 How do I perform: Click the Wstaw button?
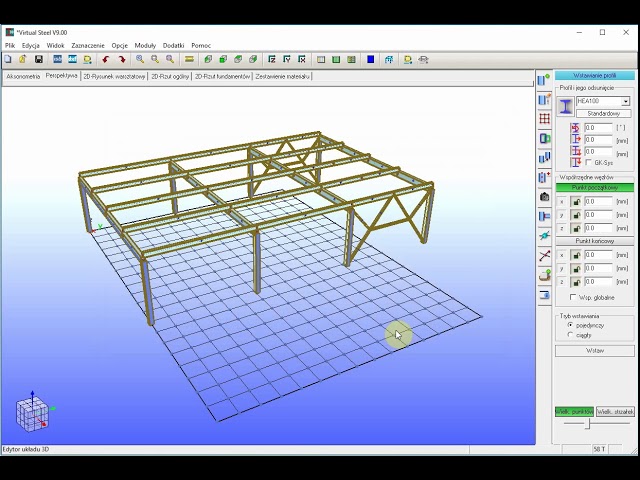595,351
